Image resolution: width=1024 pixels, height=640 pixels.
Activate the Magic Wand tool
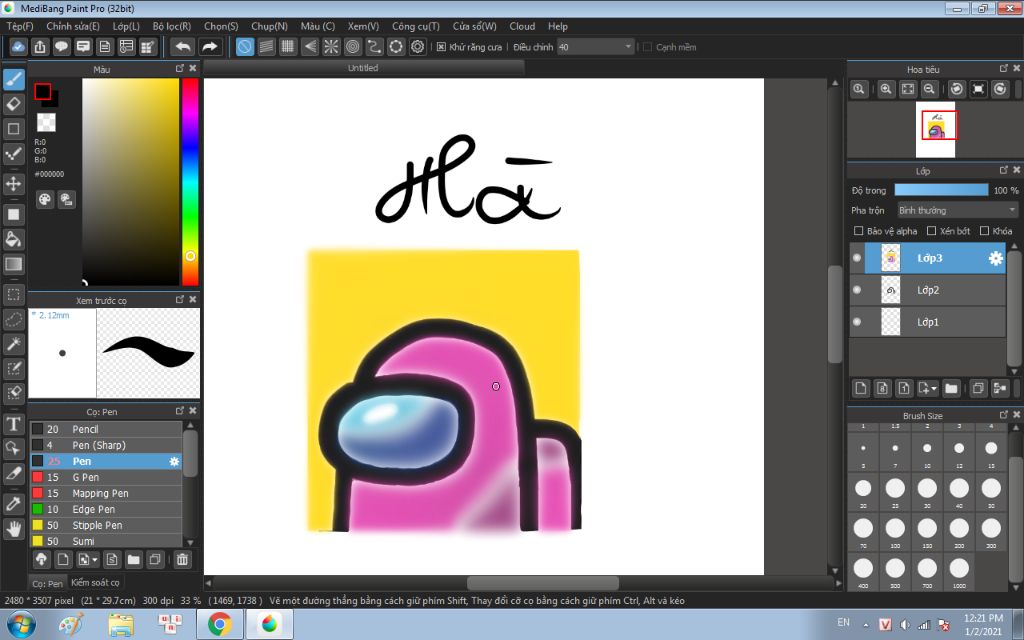[14, 344]
